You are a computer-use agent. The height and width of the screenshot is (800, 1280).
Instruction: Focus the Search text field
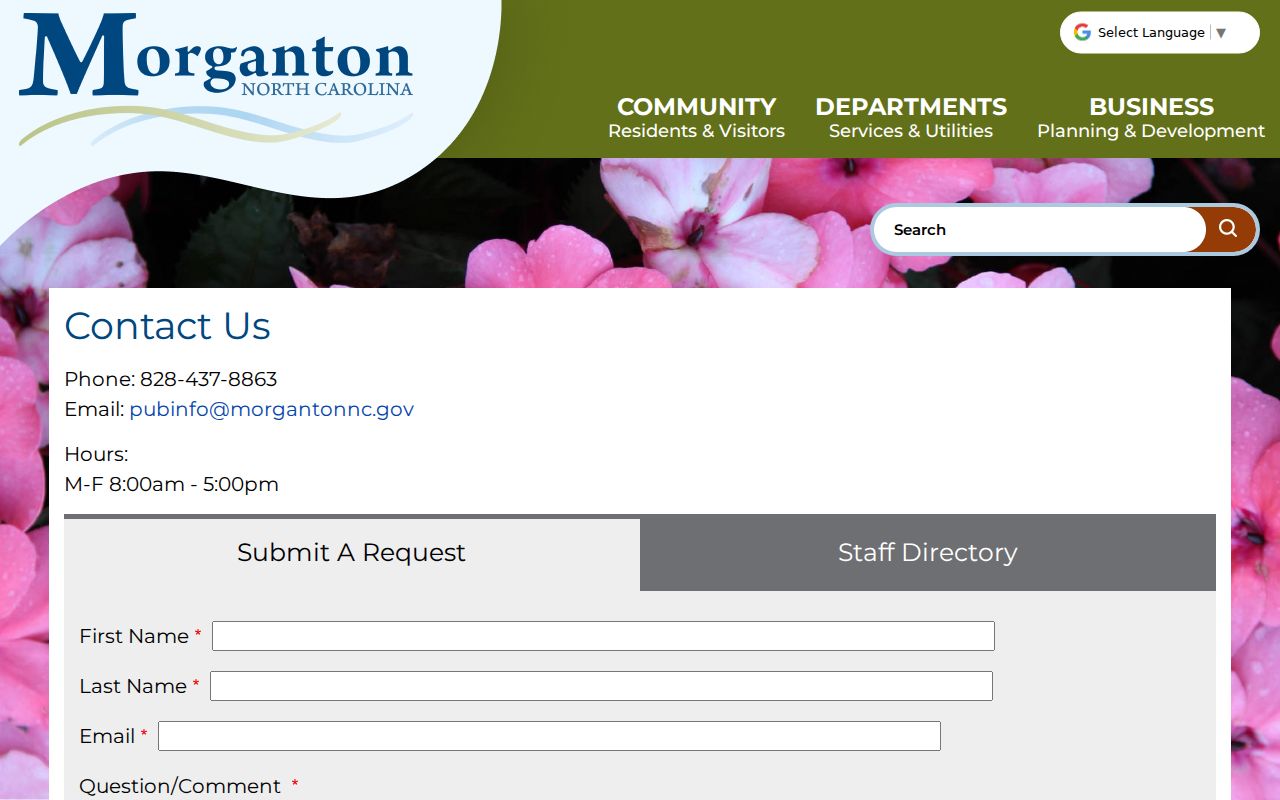1040,230
